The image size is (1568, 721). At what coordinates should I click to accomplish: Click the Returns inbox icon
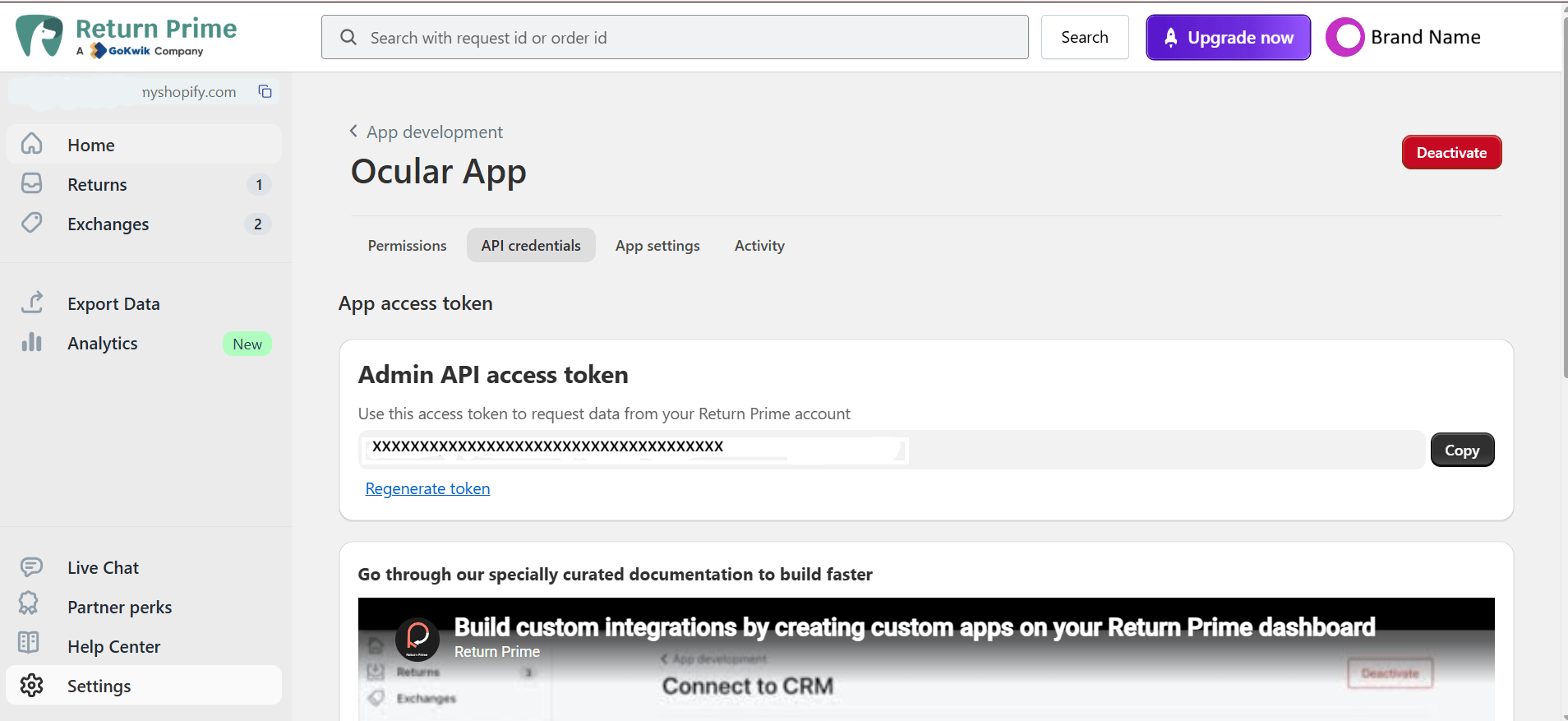[32, 183]
